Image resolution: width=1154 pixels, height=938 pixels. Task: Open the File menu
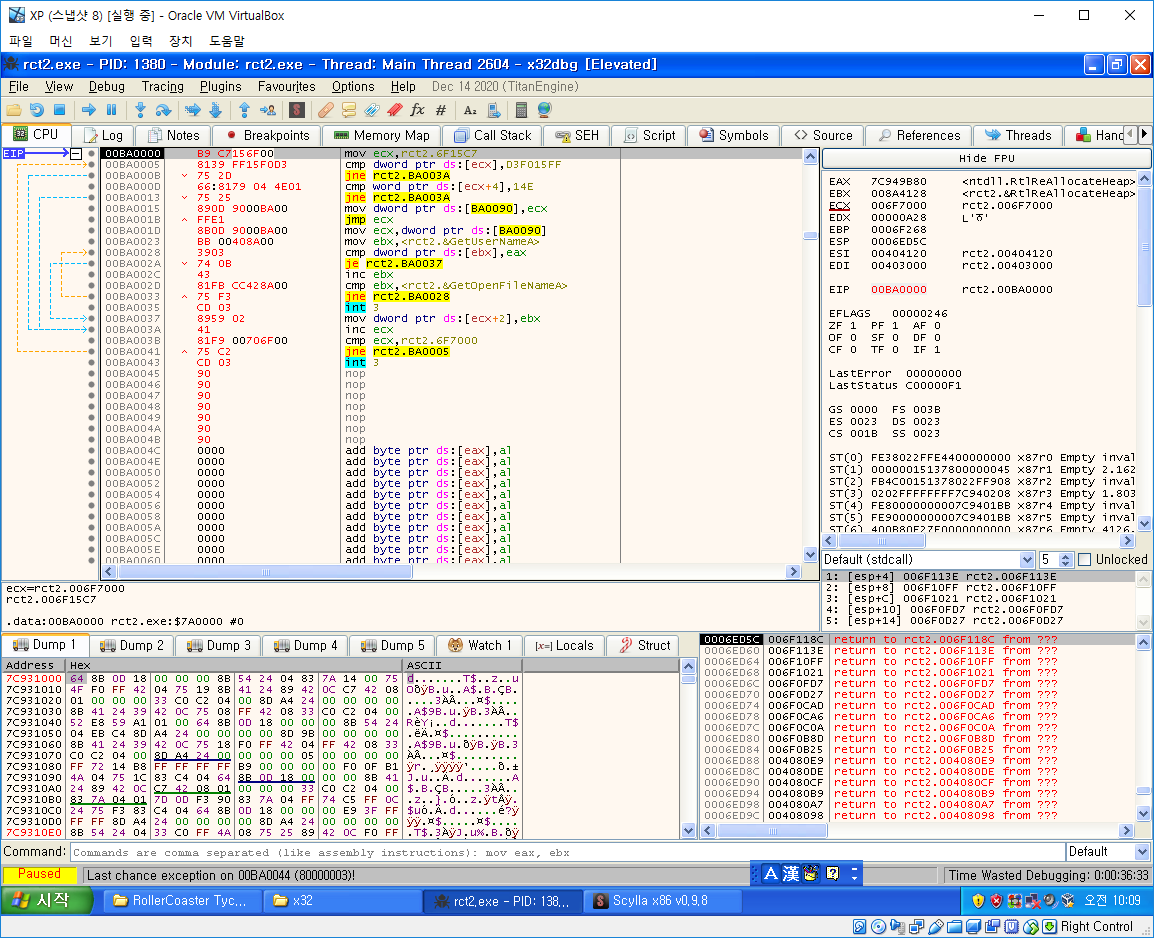click(18, 87)
